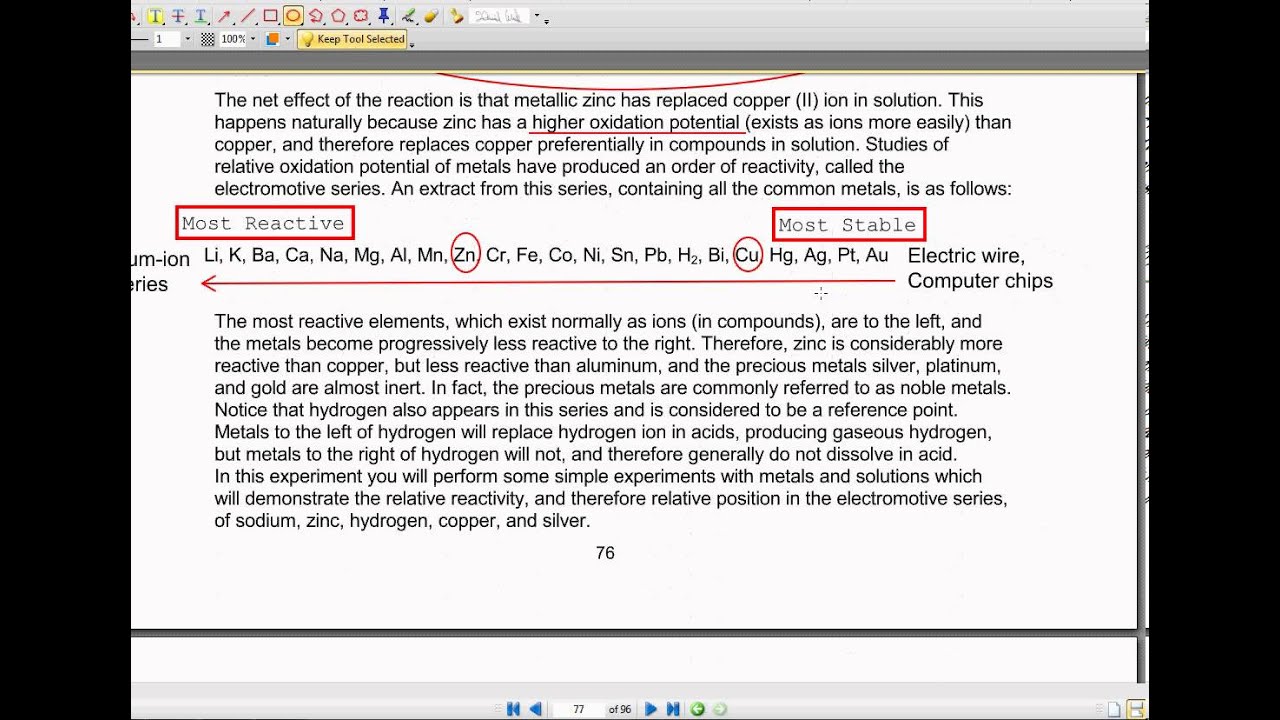Open the stamp selection dropdown arrow
The image size is (1280, 720).
click(537, 16)
